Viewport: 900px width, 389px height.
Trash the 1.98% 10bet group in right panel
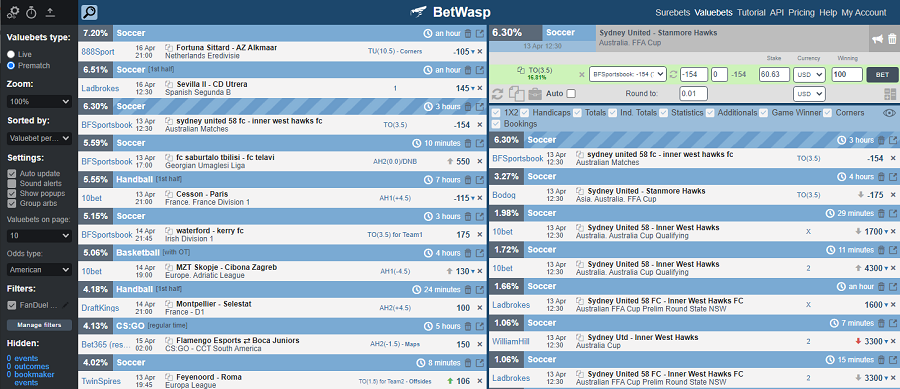(881, 213)
